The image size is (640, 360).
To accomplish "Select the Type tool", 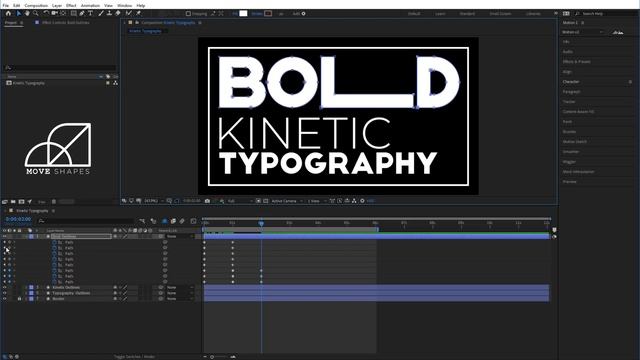I will pos(90,13).
